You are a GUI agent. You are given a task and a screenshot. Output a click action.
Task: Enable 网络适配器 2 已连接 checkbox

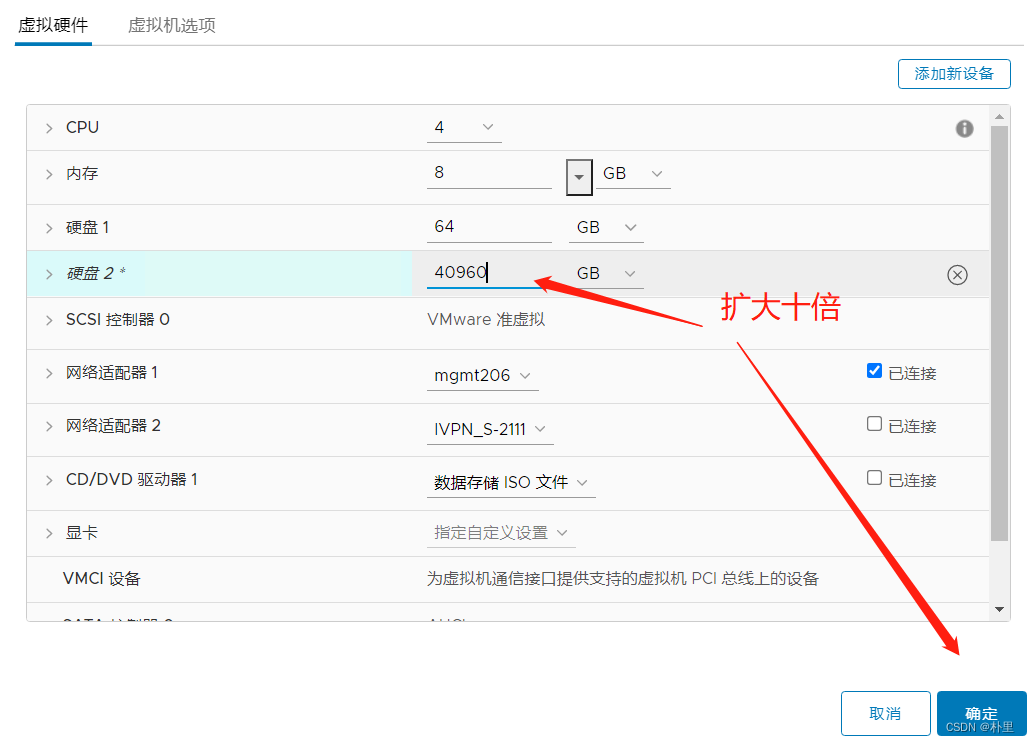click(x=874, y=424)
